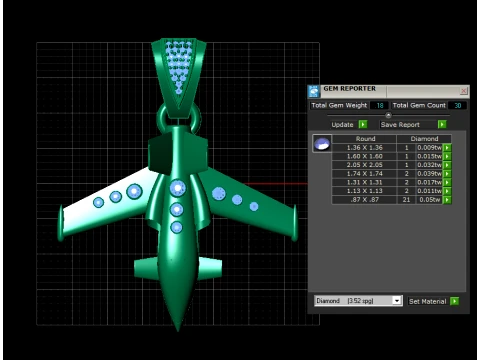Click green arrow on the 0.032tw row
The width and height of the screenshot is (480, 360).
coord(447,165)
